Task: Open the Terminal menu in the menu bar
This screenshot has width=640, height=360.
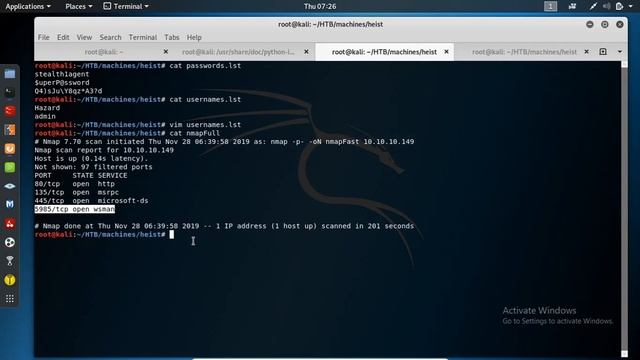Action: [143, 37]
